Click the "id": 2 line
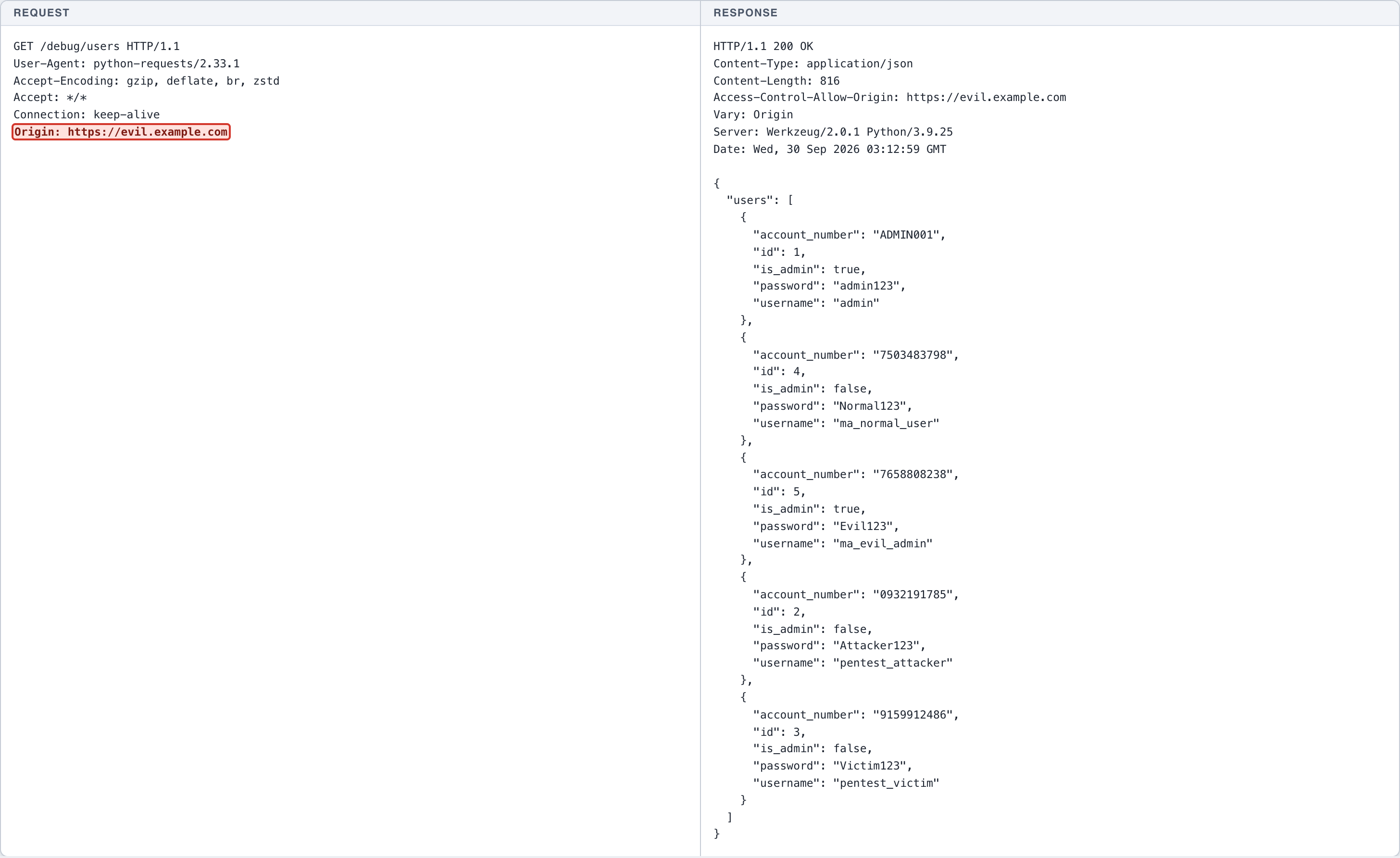This screenshot has height=858, width=1400. [779, 612]
